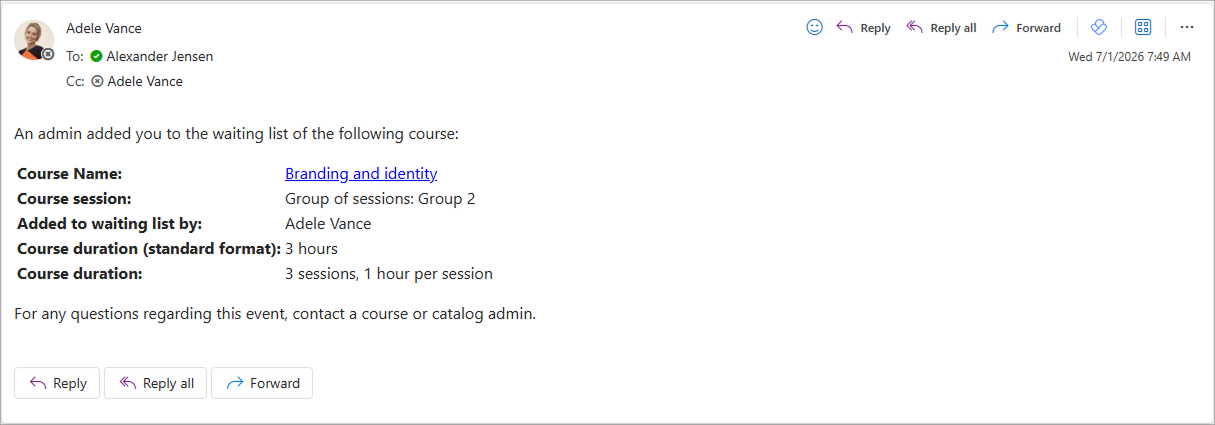Click the double-arrow icon in the bottom Reply all button
Viewport: 1215px width, 425px height.
[x=127, y=383]
